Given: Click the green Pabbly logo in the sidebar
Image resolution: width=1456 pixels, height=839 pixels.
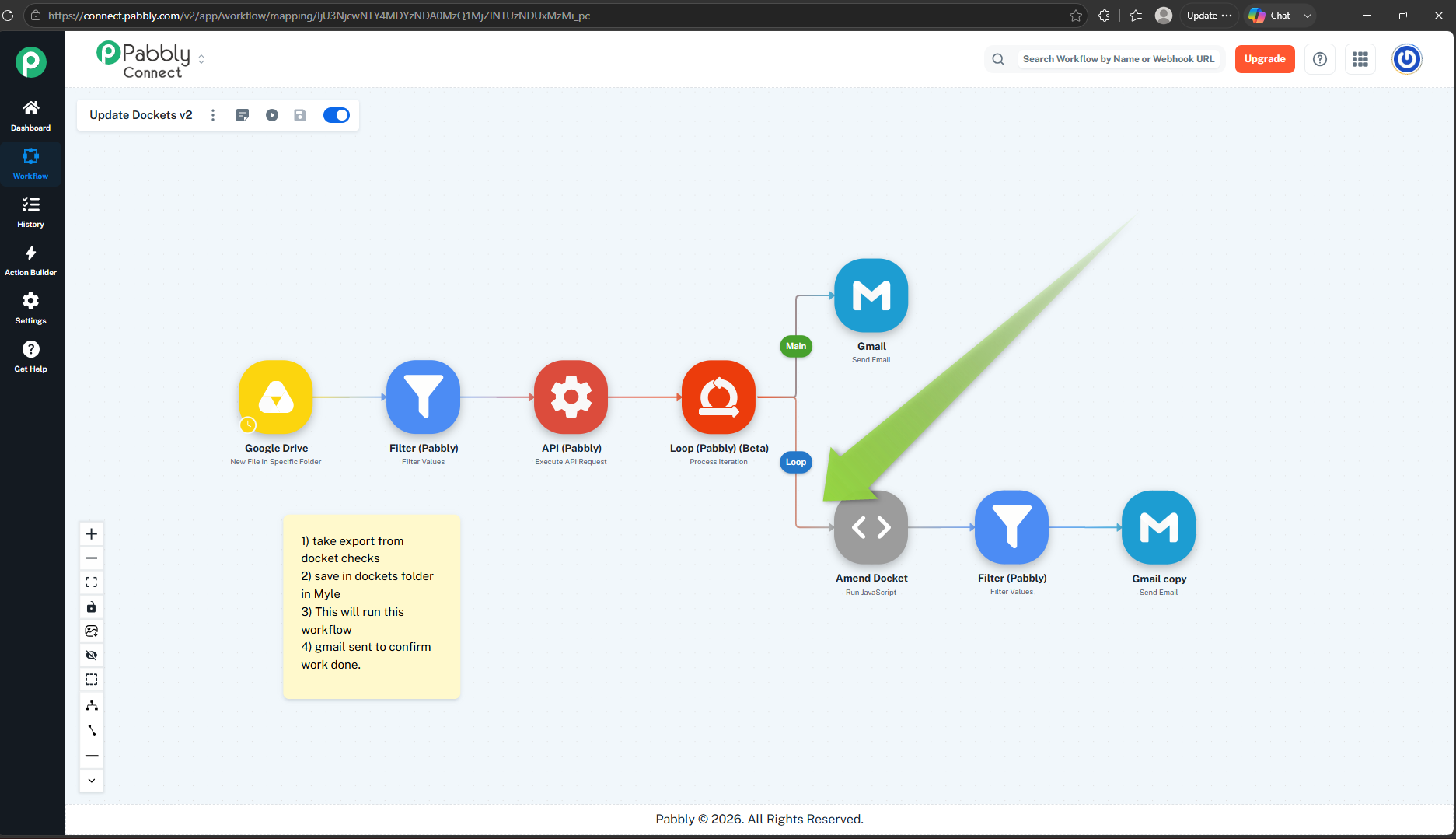Looking at the screenshot, I should 31,62.
